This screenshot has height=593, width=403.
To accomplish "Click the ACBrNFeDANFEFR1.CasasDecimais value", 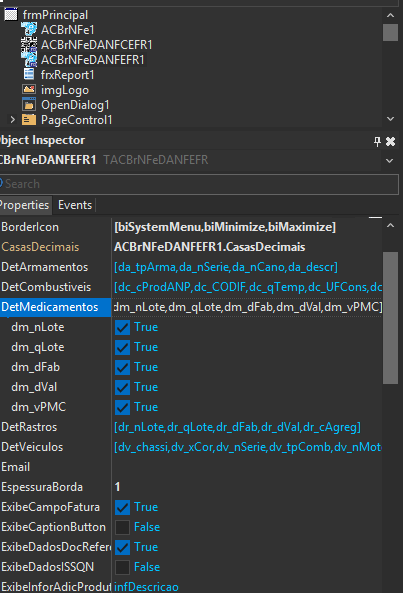I will pyautogui.click(x=209, y=247).
